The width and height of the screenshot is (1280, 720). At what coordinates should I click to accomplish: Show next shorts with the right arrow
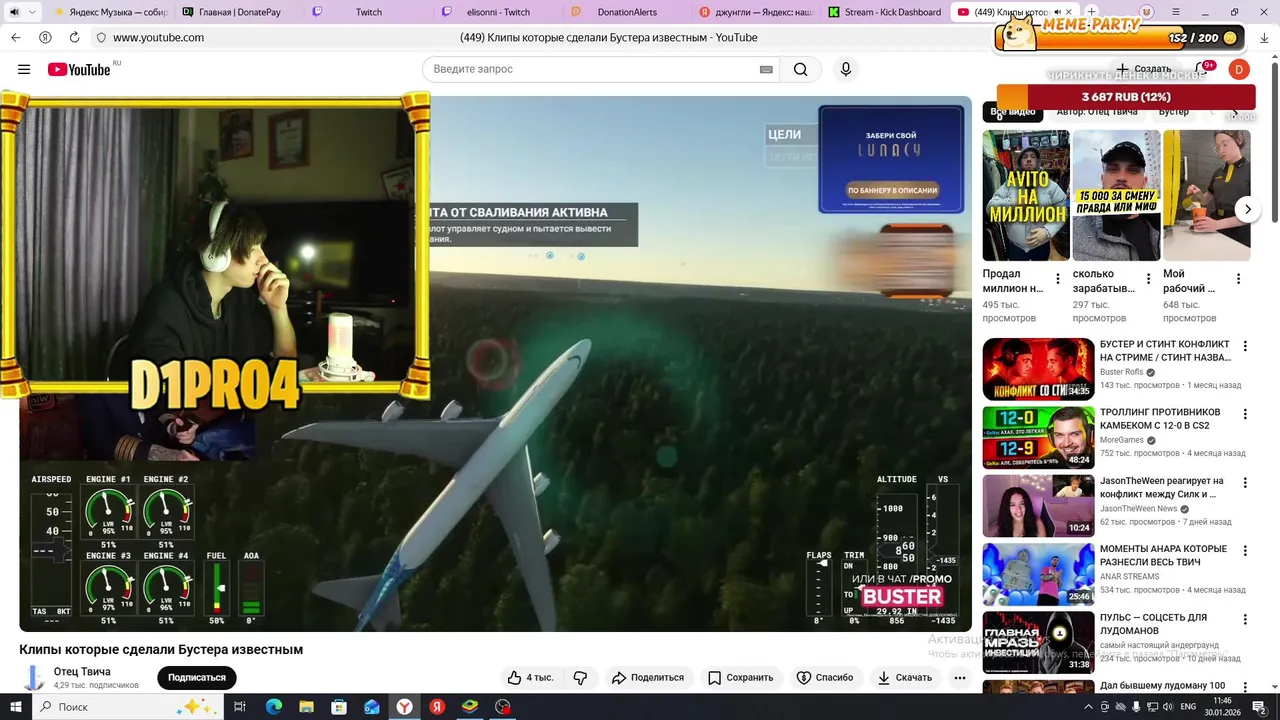coord(1247,209)
